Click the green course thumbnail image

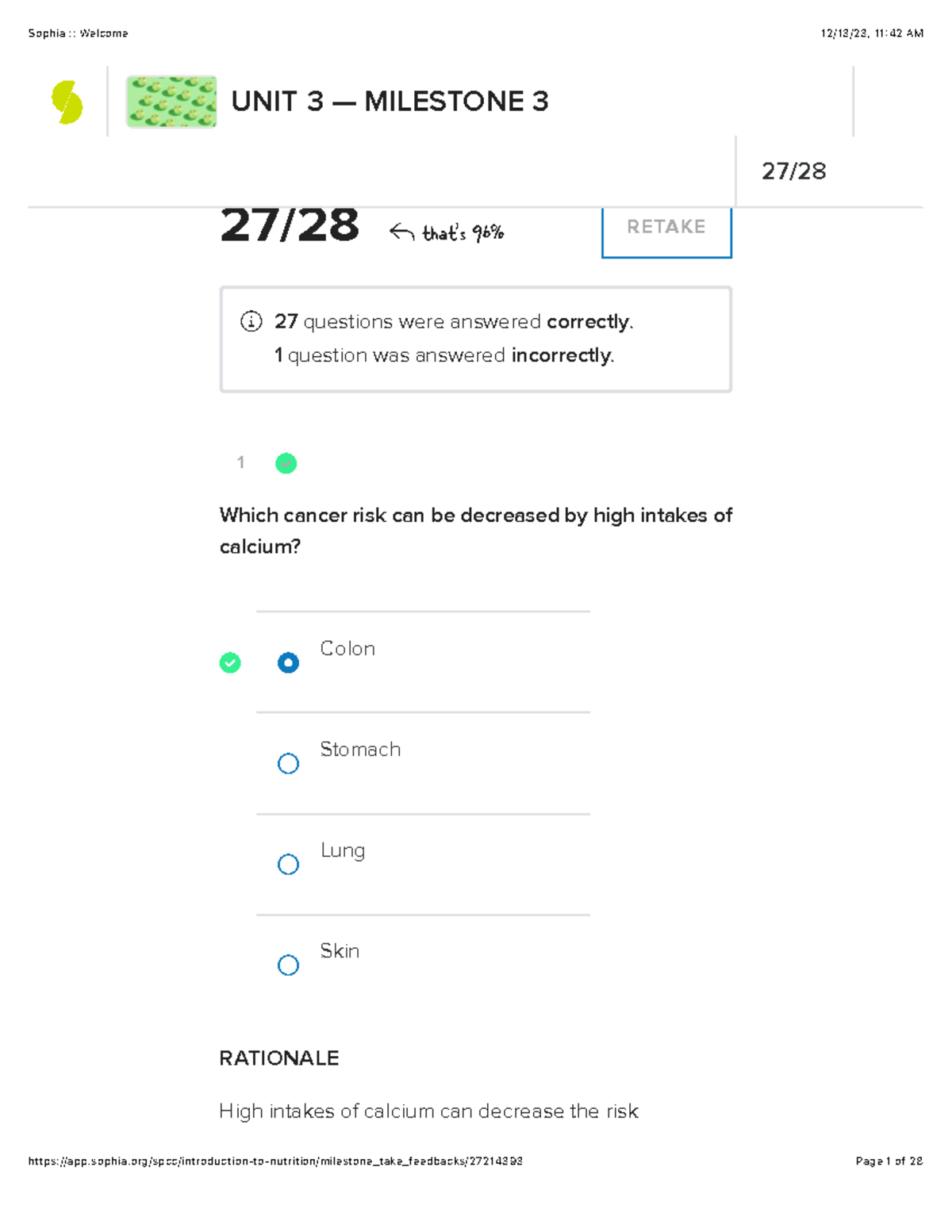[x=171, y=102]
